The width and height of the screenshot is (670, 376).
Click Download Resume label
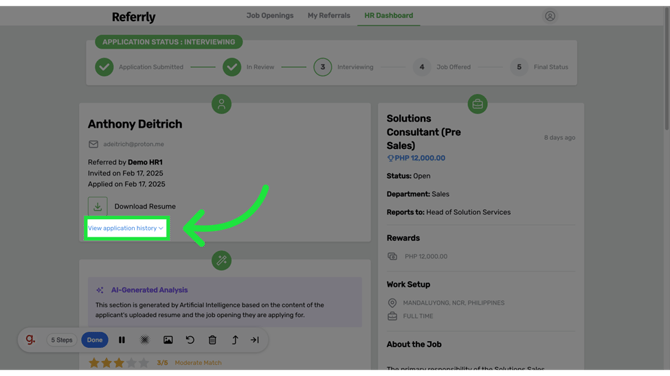click(145, 206)
